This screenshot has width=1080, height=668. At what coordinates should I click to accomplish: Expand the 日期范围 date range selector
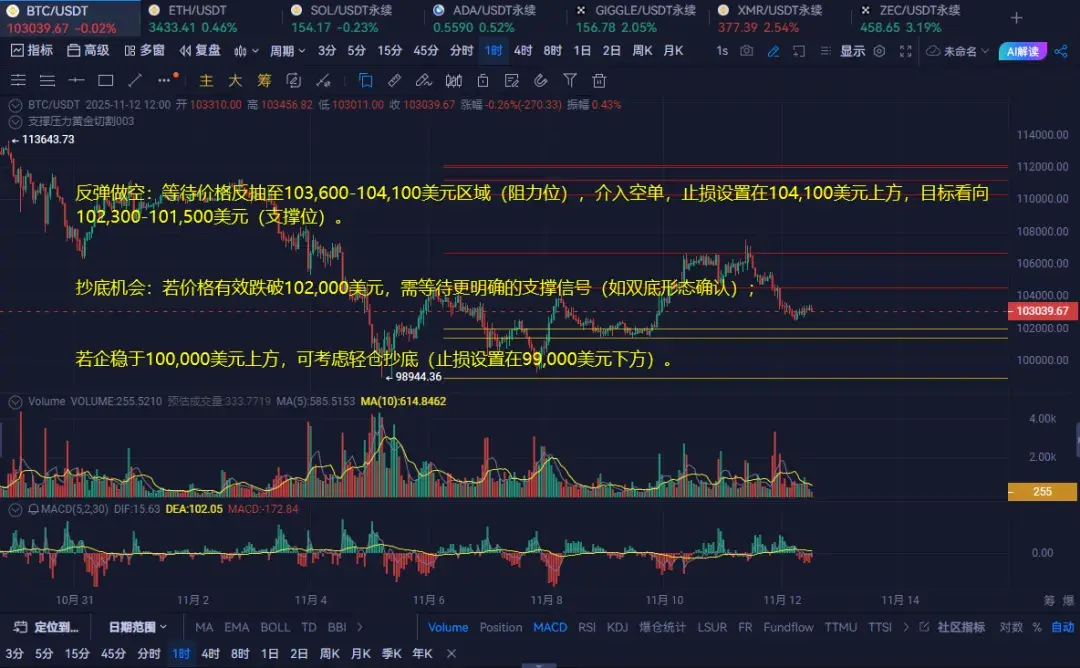[x=140, y=628]
